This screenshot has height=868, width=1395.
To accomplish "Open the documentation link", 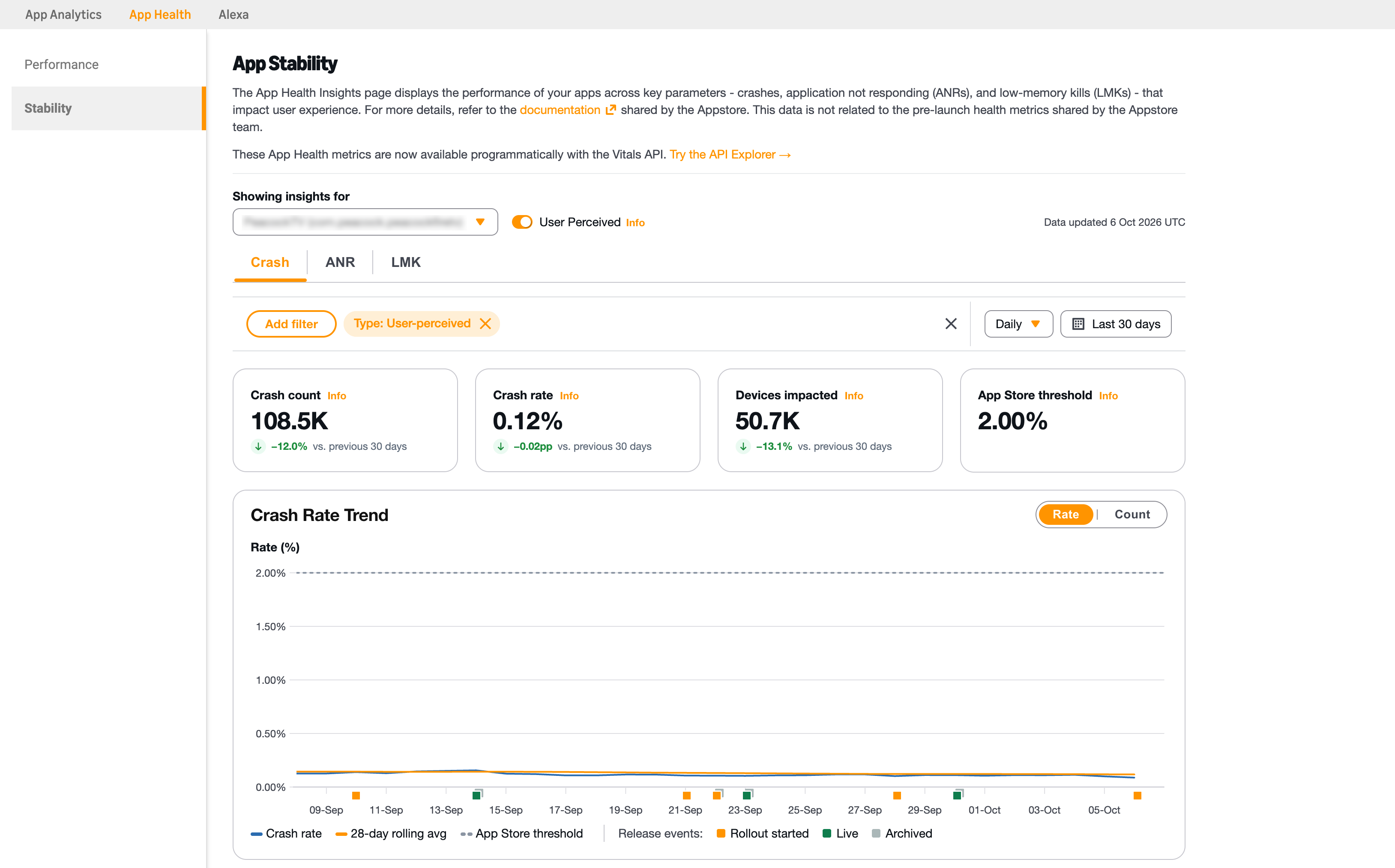I will 560,110.
